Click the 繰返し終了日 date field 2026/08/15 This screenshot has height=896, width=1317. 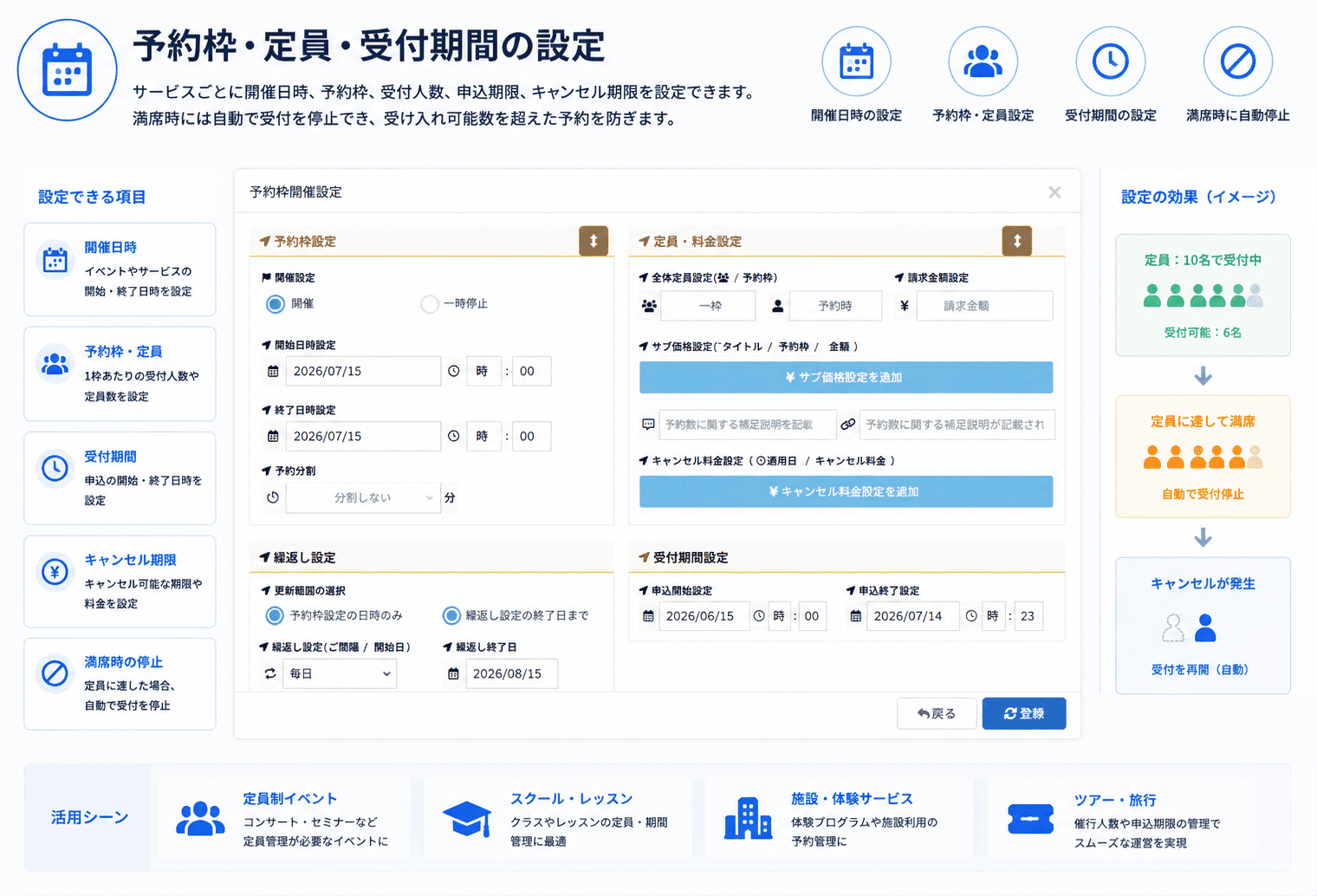(x=512, y=673)
